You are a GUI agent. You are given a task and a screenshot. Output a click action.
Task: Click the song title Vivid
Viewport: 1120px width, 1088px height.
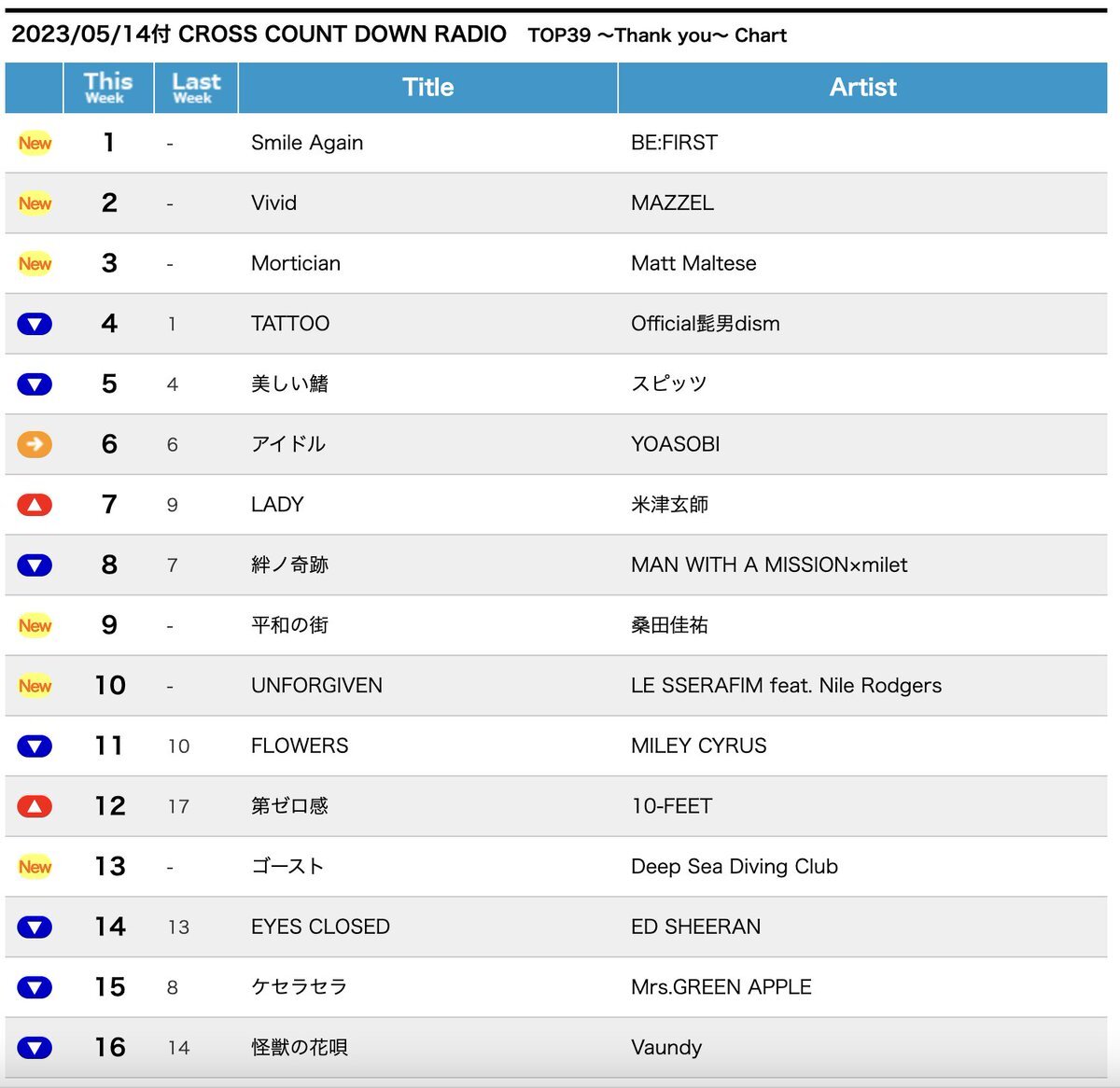(x=273, y=203)
